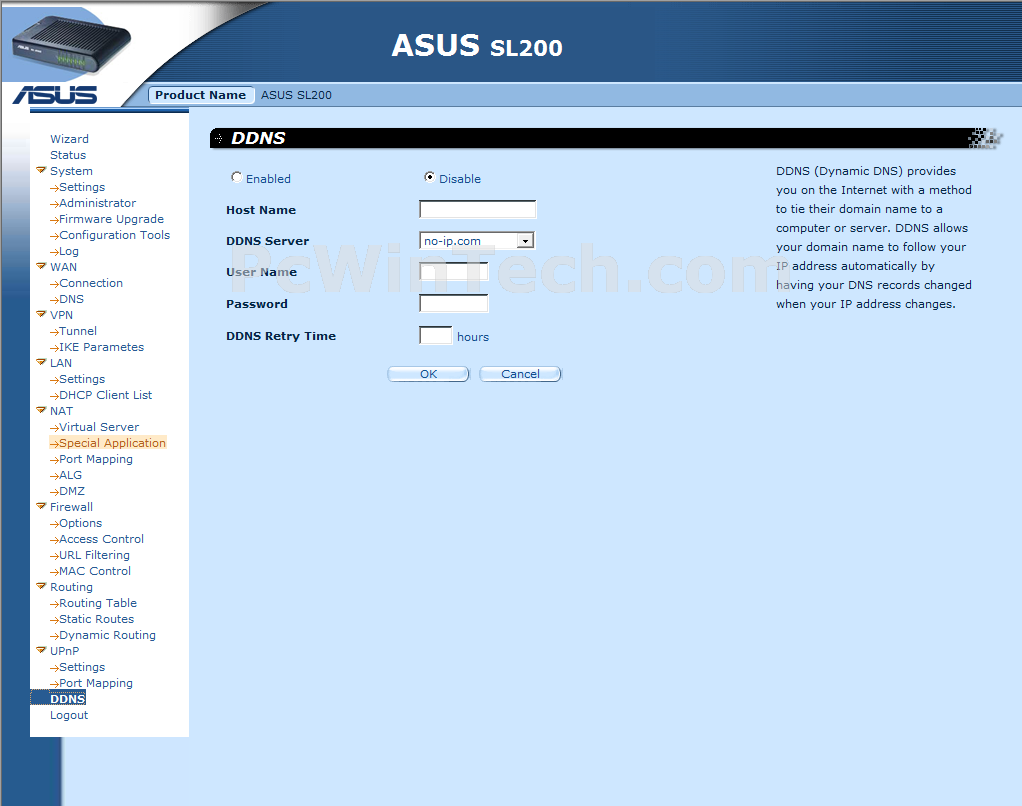Open Firmware Upgrade page

[111, 219]
